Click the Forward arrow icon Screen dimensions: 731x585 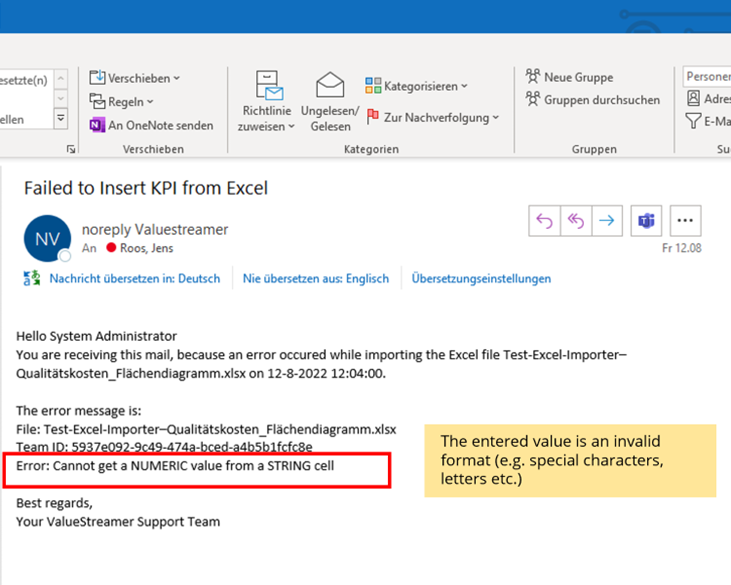pos(606,222)
